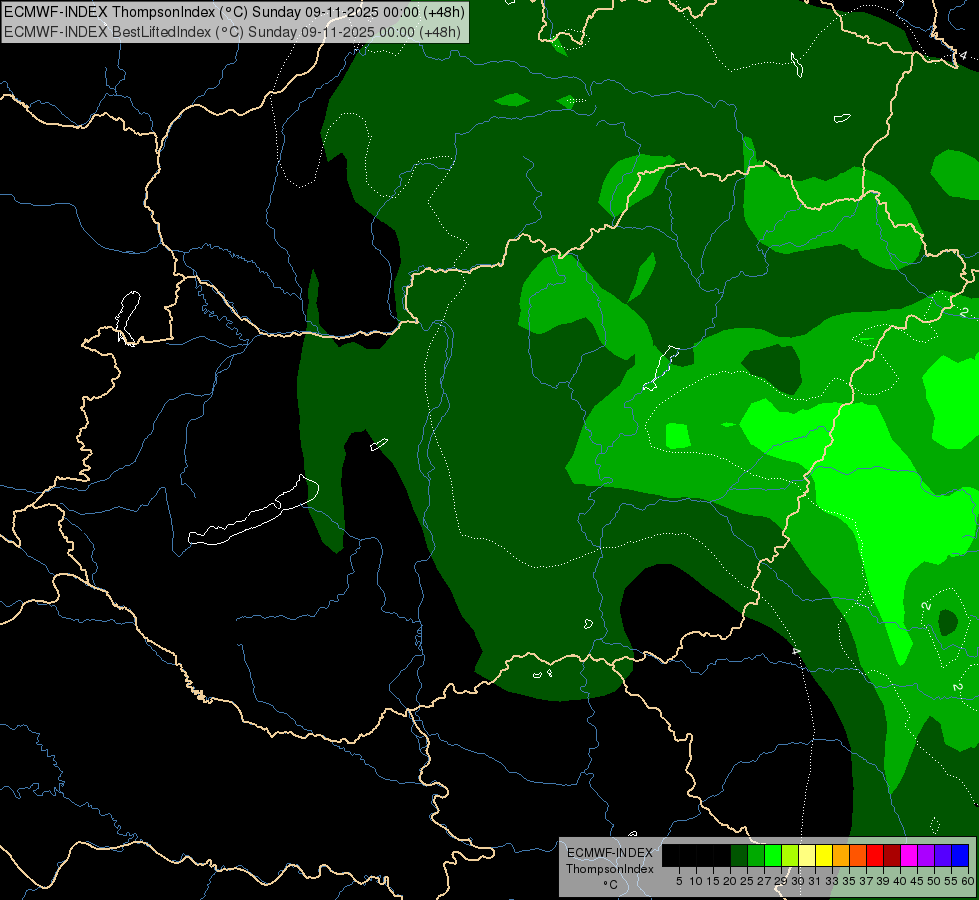979x900 pixels.
Task: Click legend scale value 37
Action: click(x=866, y=881)
